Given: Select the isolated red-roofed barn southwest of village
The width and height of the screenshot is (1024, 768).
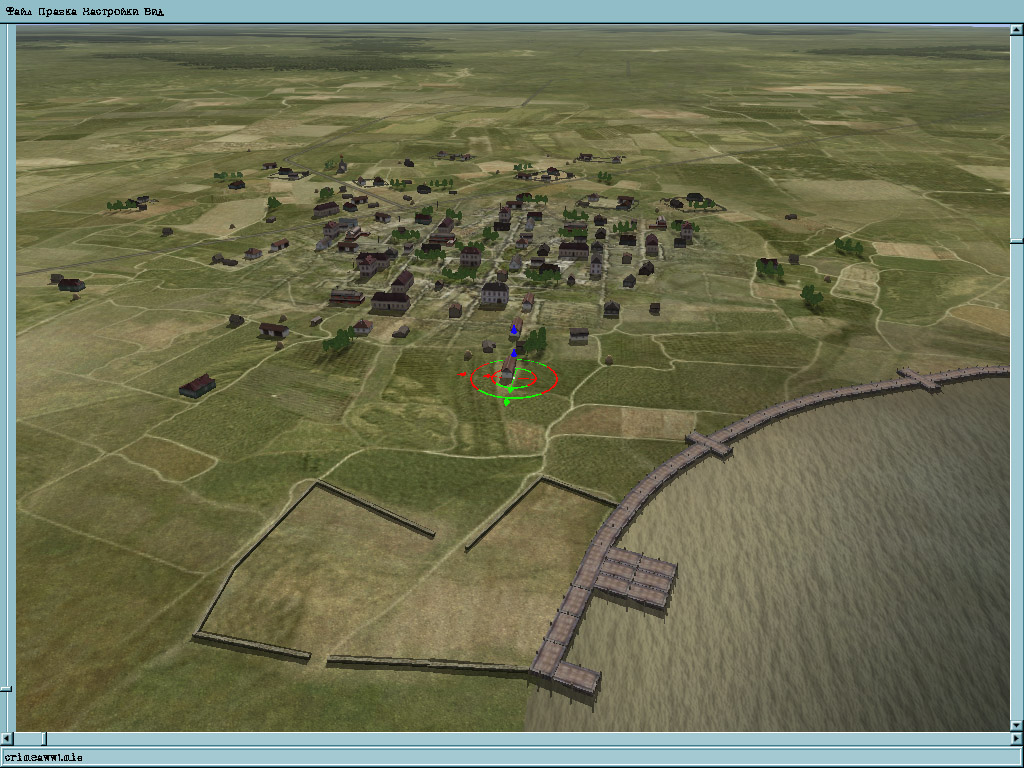Looking at the screenshot, I should pos(197,385).
